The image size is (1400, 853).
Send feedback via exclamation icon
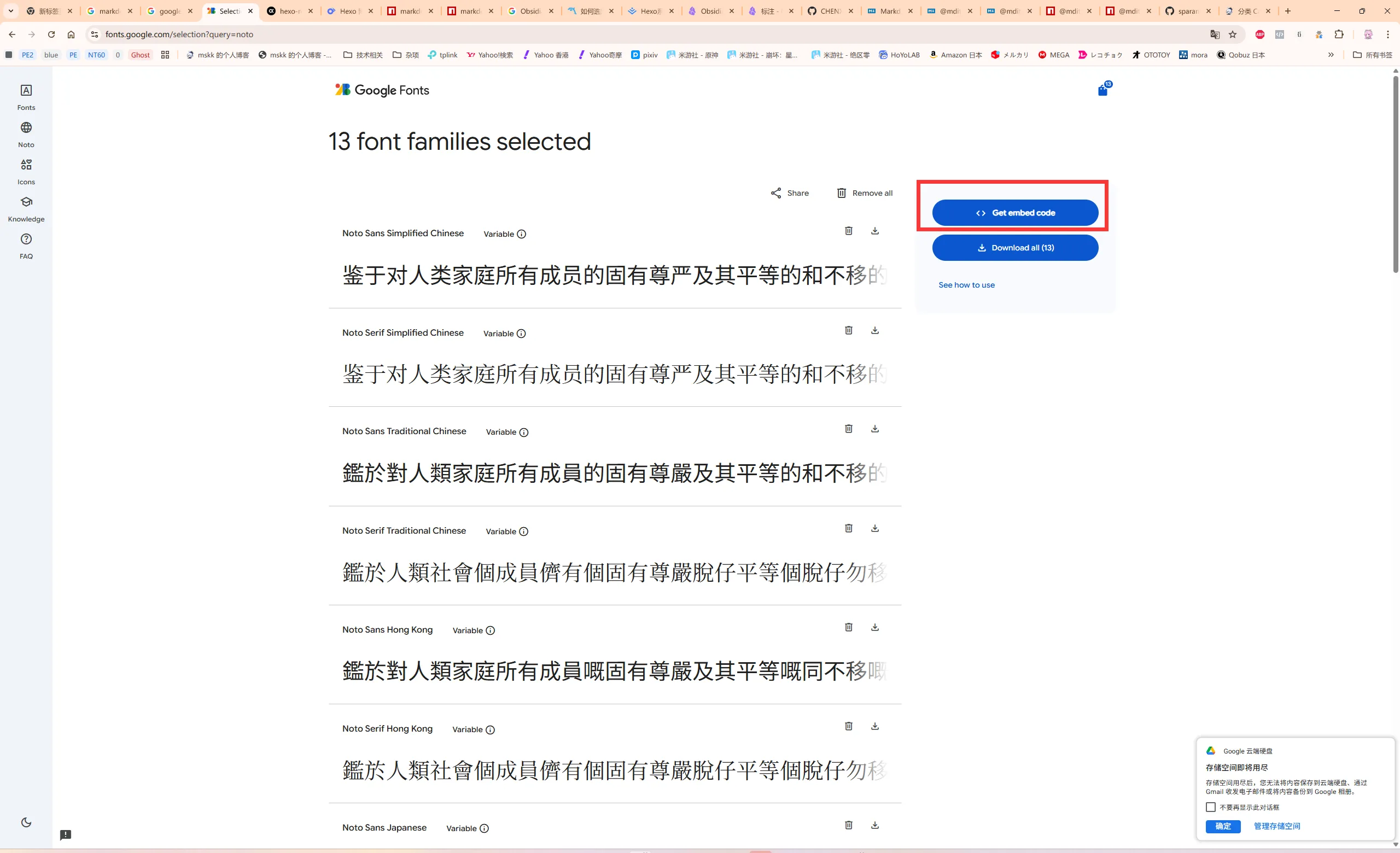[x=66, y=834]
